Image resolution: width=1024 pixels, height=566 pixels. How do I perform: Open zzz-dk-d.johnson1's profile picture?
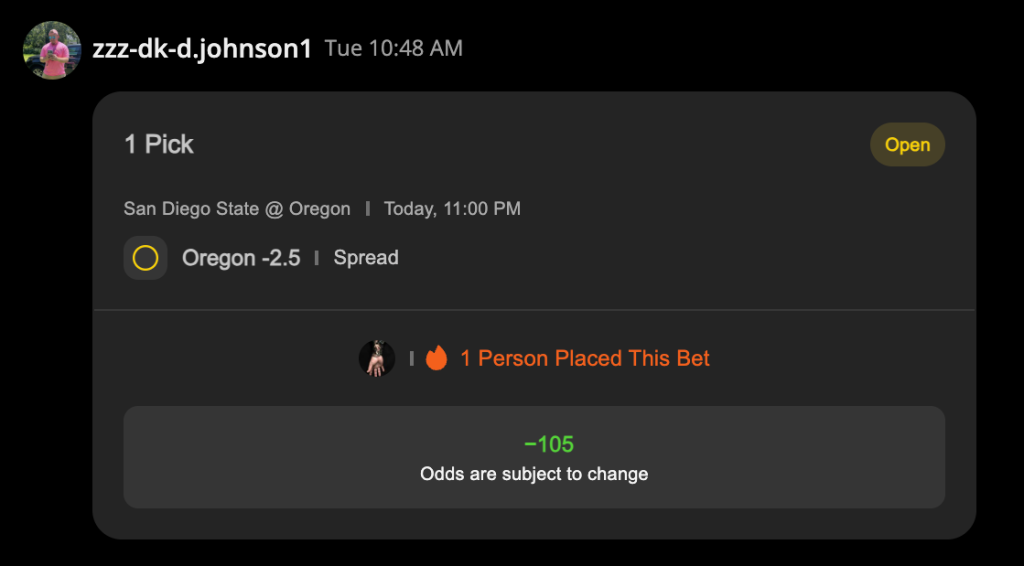pyautogui.click(x=52, y=50)
